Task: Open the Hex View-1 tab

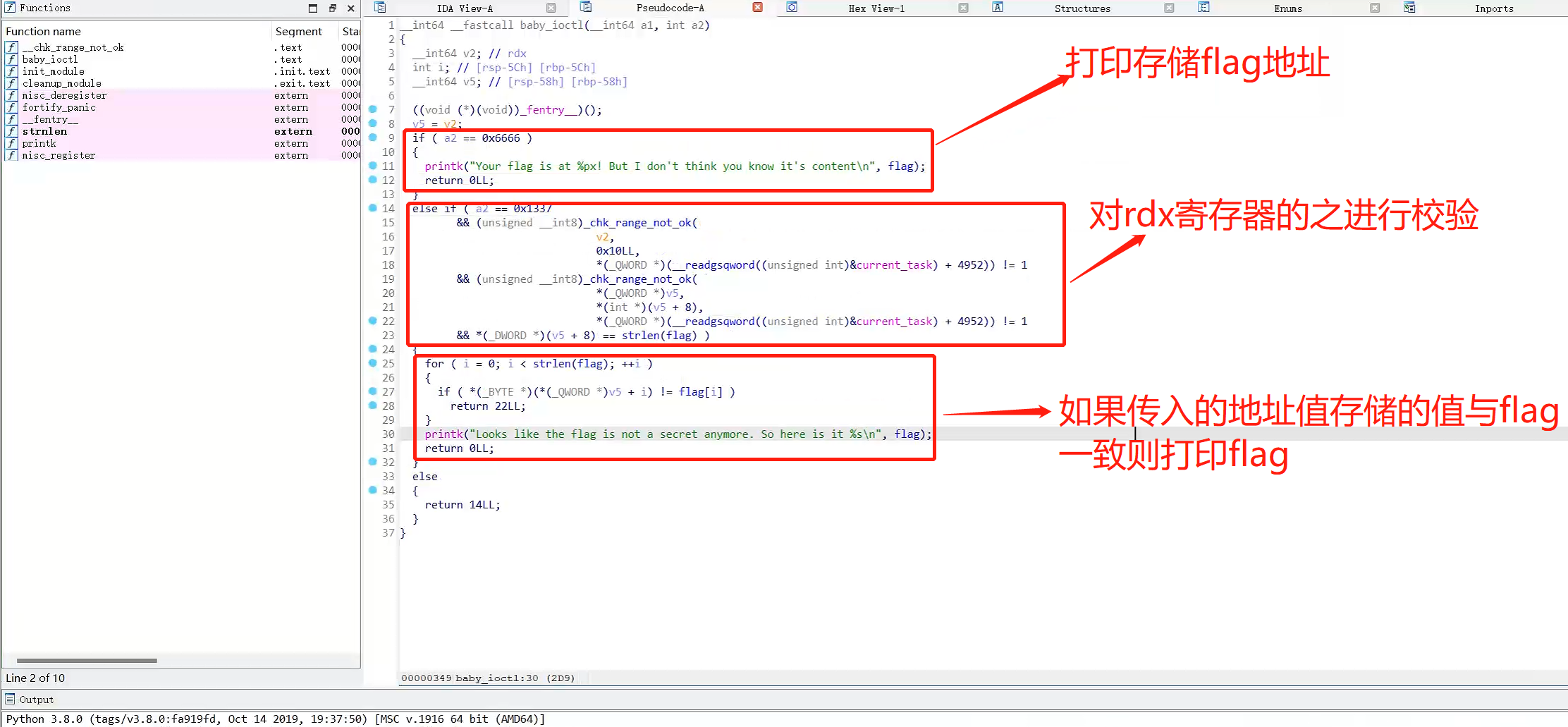Action: [876, 8]
